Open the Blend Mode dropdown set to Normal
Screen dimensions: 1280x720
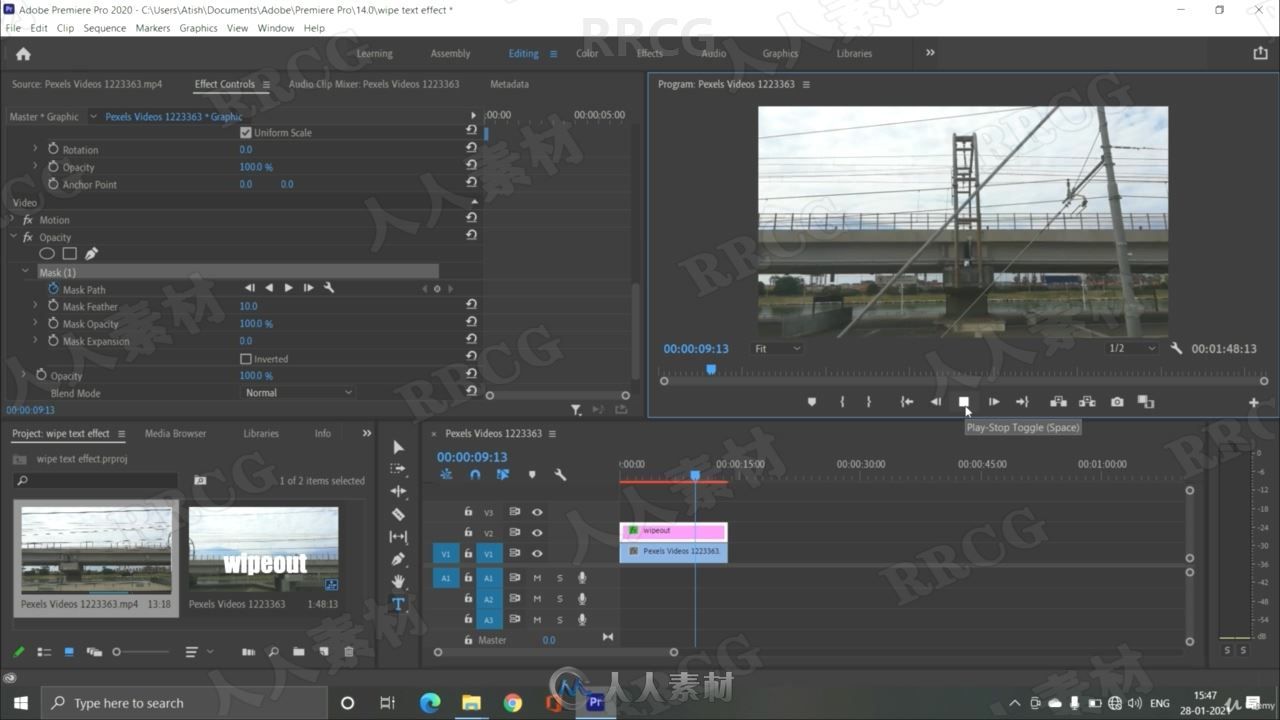pyautogui.click(x=298, y=393)
